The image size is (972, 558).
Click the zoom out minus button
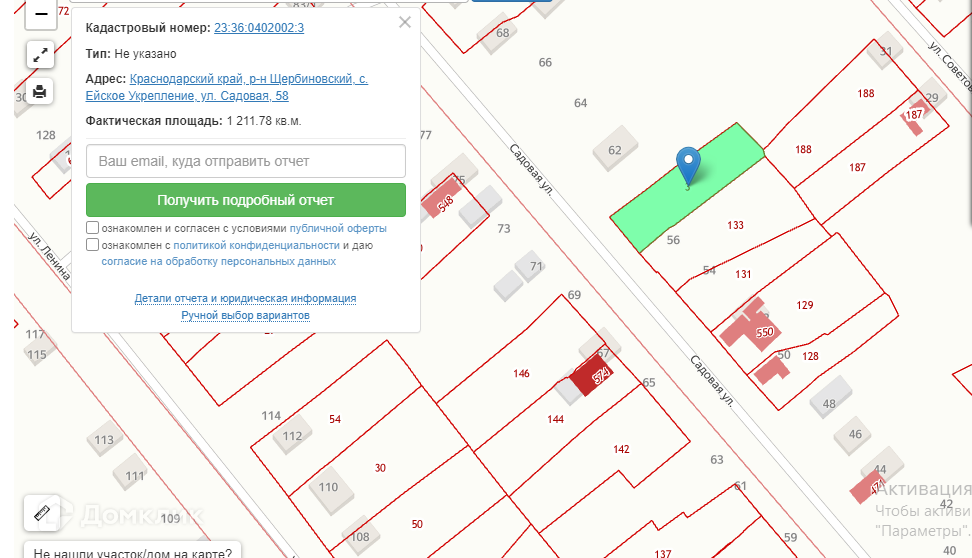click(x=41, y=14)
